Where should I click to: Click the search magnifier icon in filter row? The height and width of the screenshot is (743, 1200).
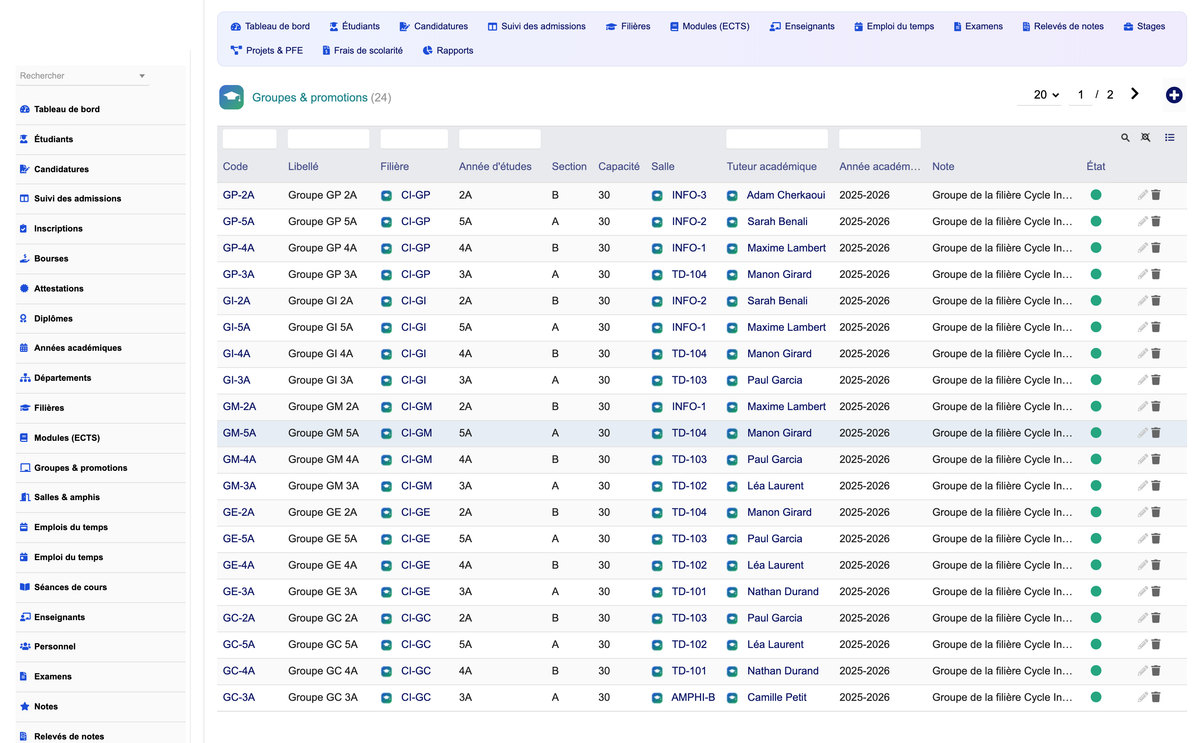pyautogui.click(x=1125, y=138)
